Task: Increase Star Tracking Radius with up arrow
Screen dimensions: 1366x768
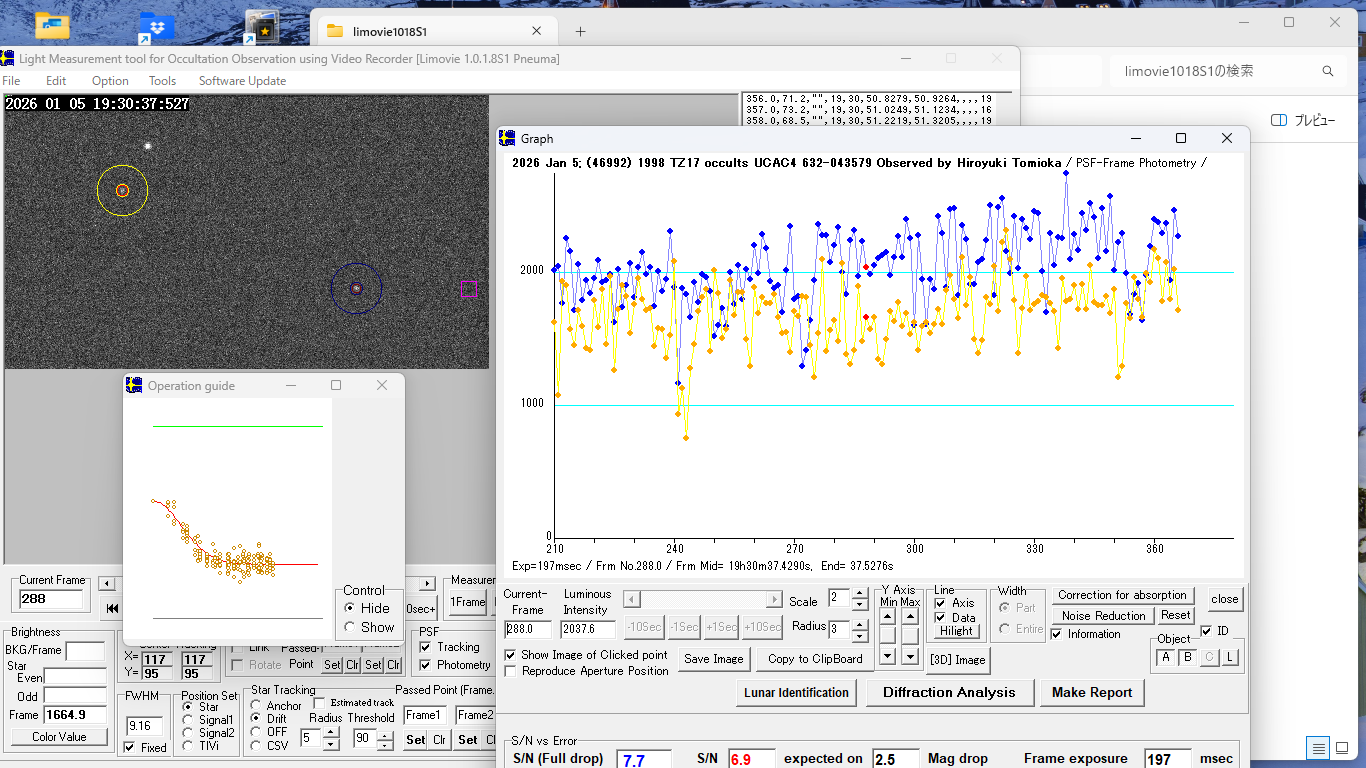Action: click(331, 733)
